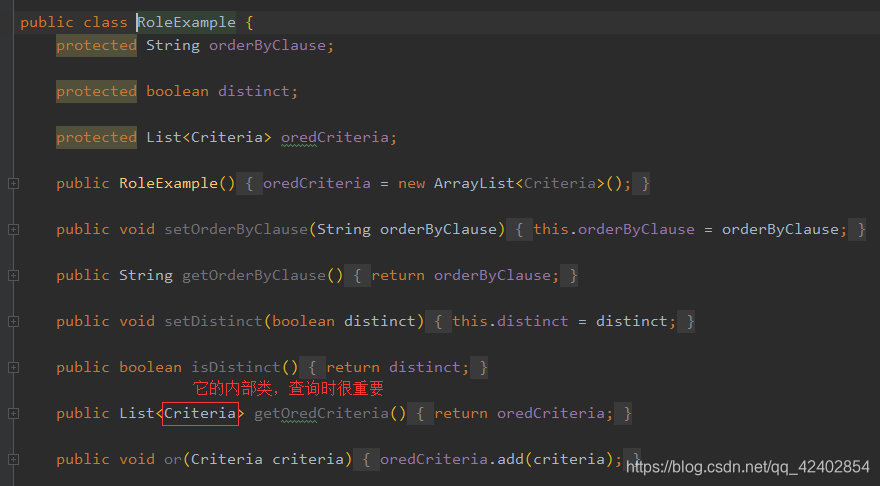Click 'protected' keyword before String orderByClause
The width and height of the screenshot is (880, 486).
97,45
